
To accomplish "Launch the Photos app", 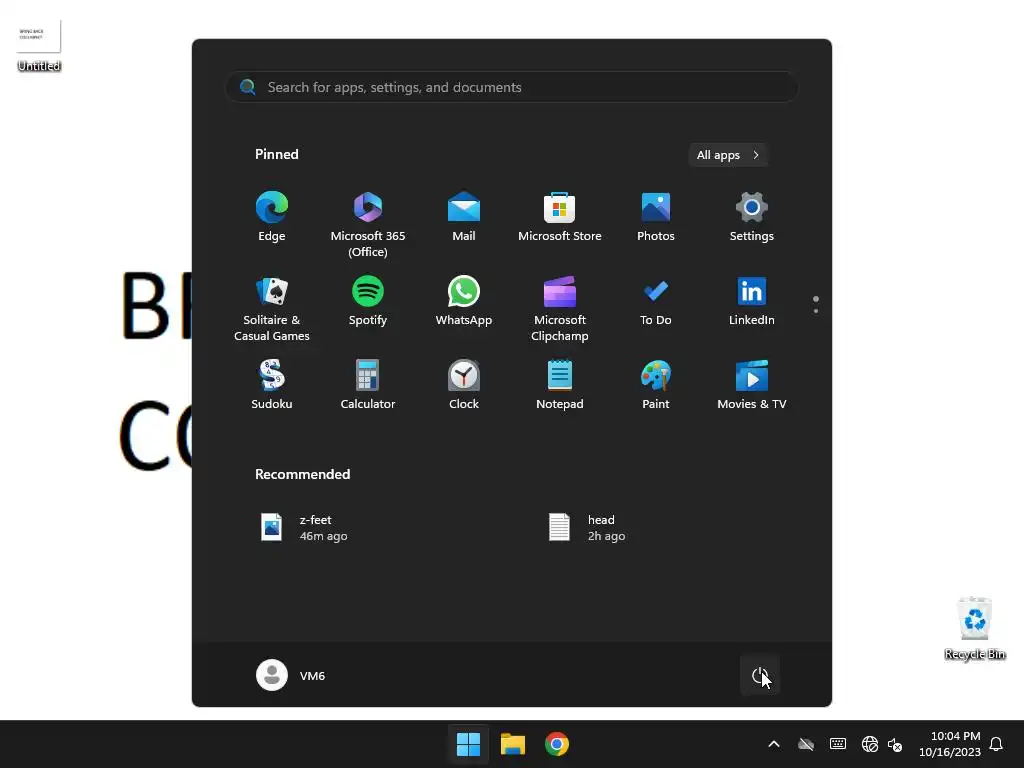I will point(656,217).
